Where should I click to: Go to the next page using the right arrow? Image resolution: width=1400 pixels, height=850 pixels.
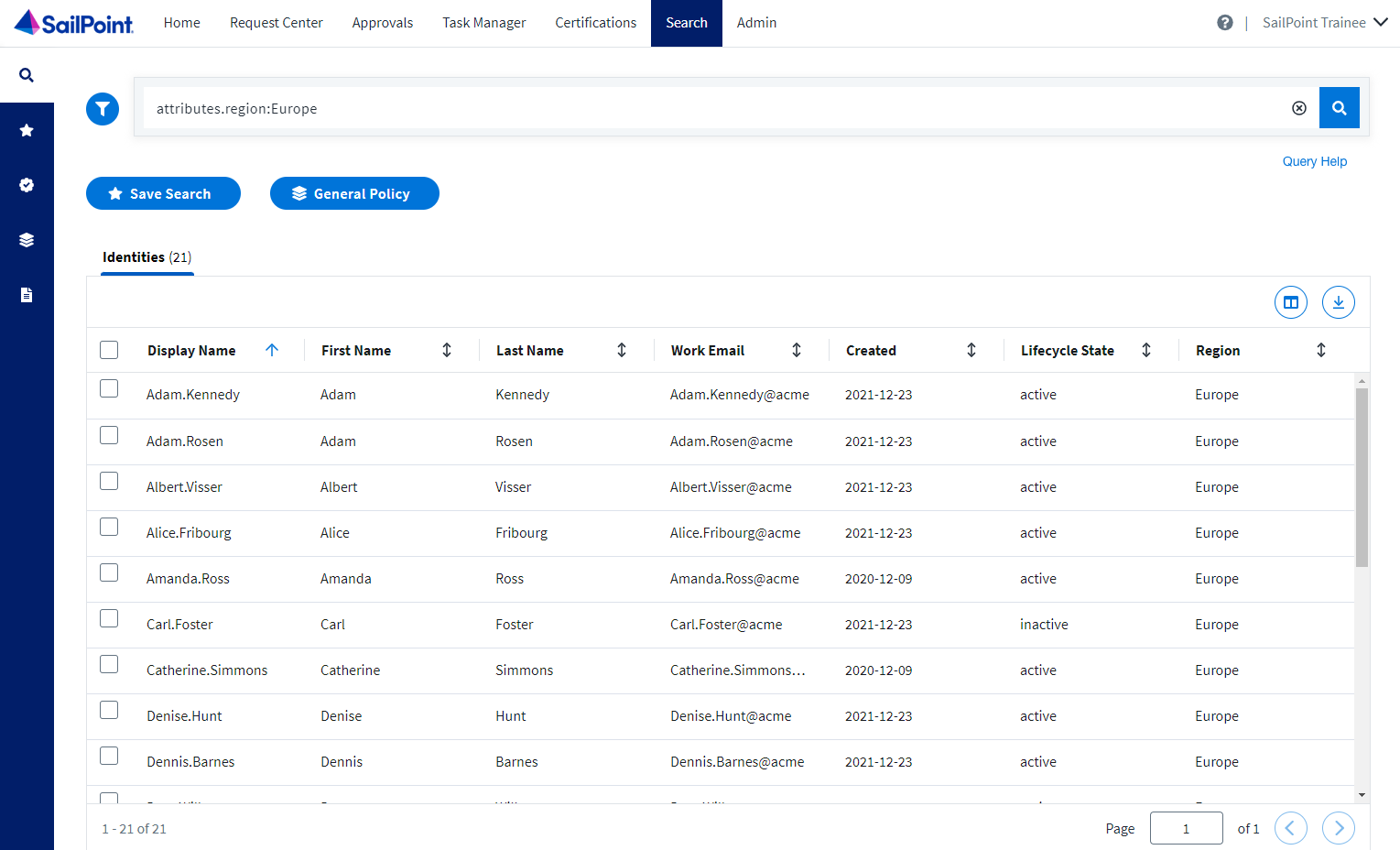click(1338, 827)
